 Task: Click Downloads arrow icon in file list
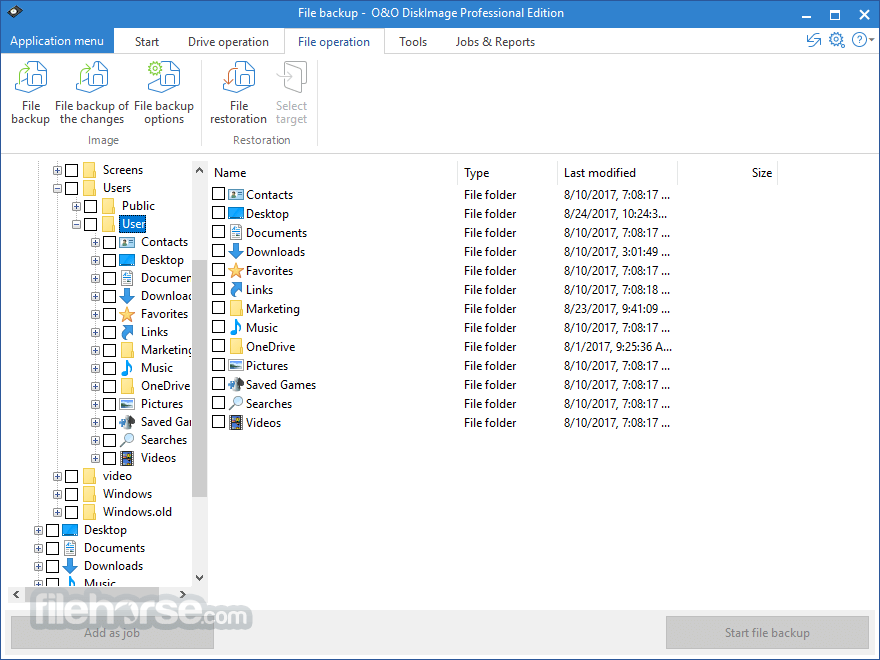[x=236, y=251]
